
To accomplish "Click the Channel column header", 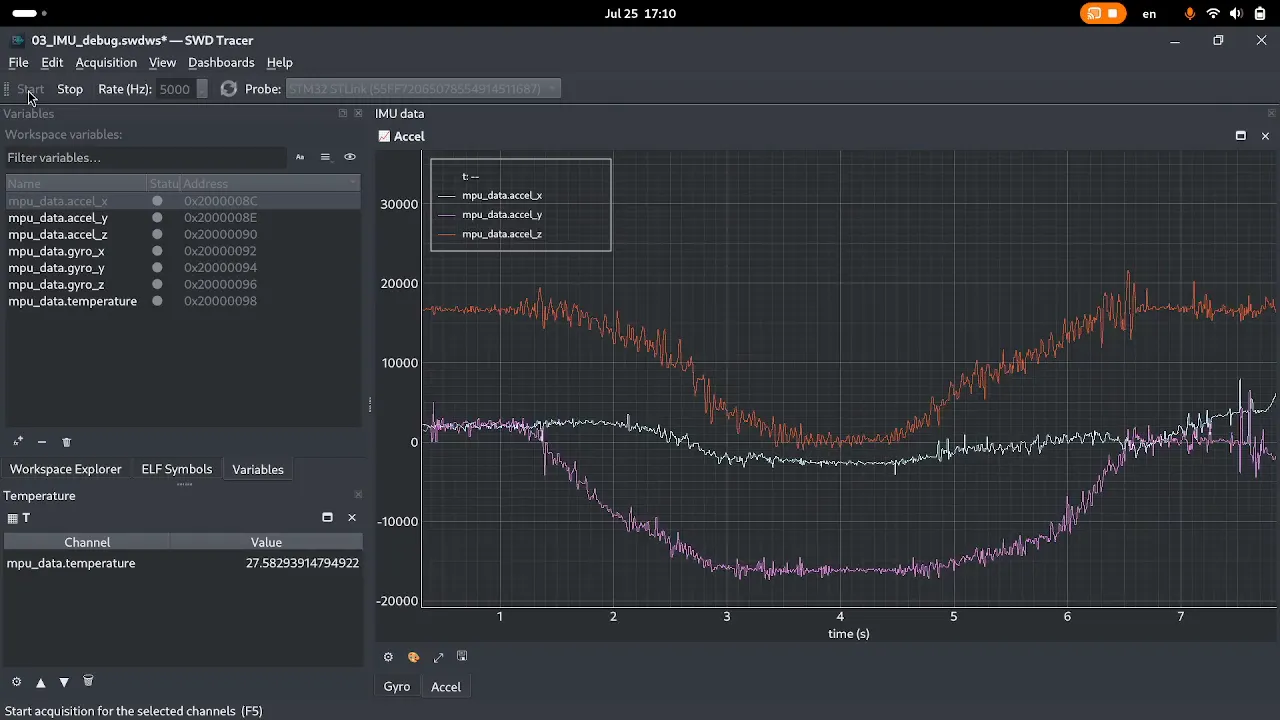I will 87,542.
